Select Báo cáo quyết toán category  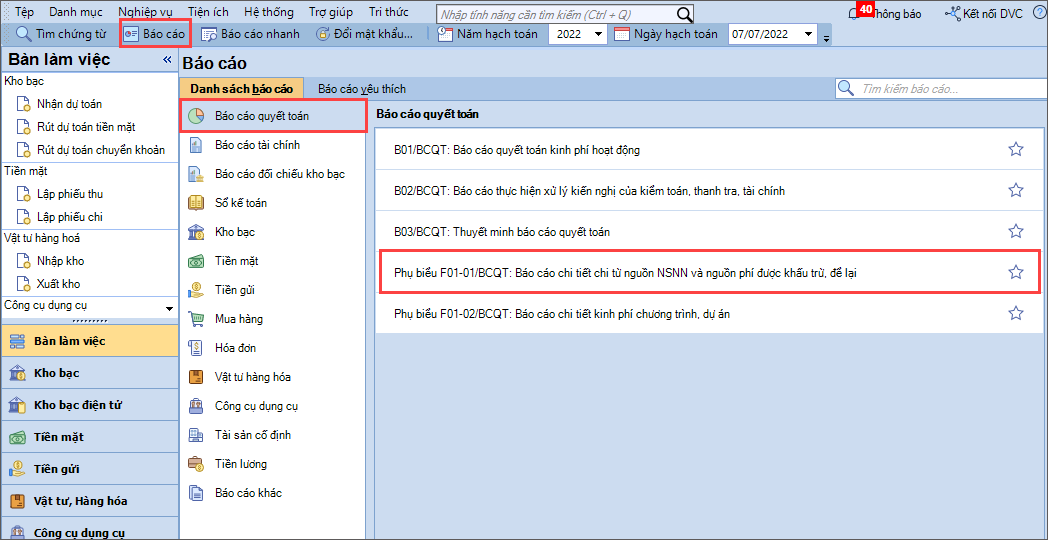pos(273,116)
